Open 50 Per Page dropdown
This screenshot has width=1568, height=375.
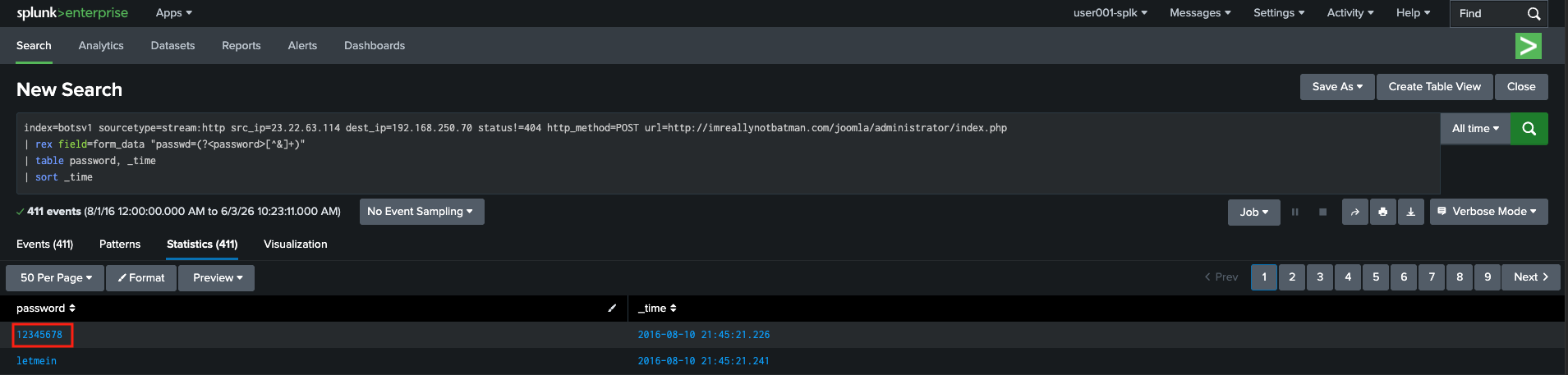pyautogui.click(x=56, y=278)
